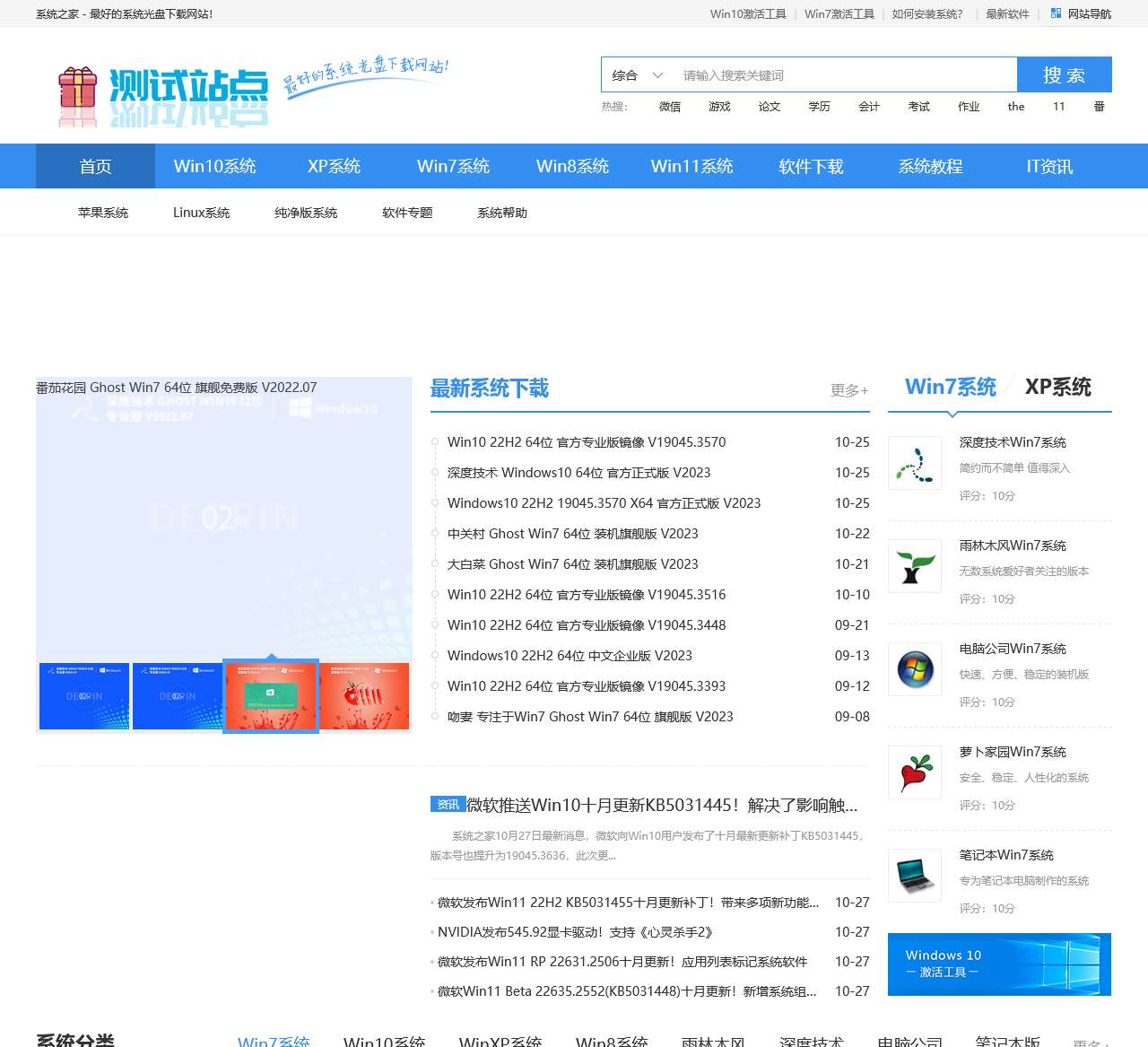Click the gift box site logo
The image size is (1148, 1047).
tap(78, 96)
